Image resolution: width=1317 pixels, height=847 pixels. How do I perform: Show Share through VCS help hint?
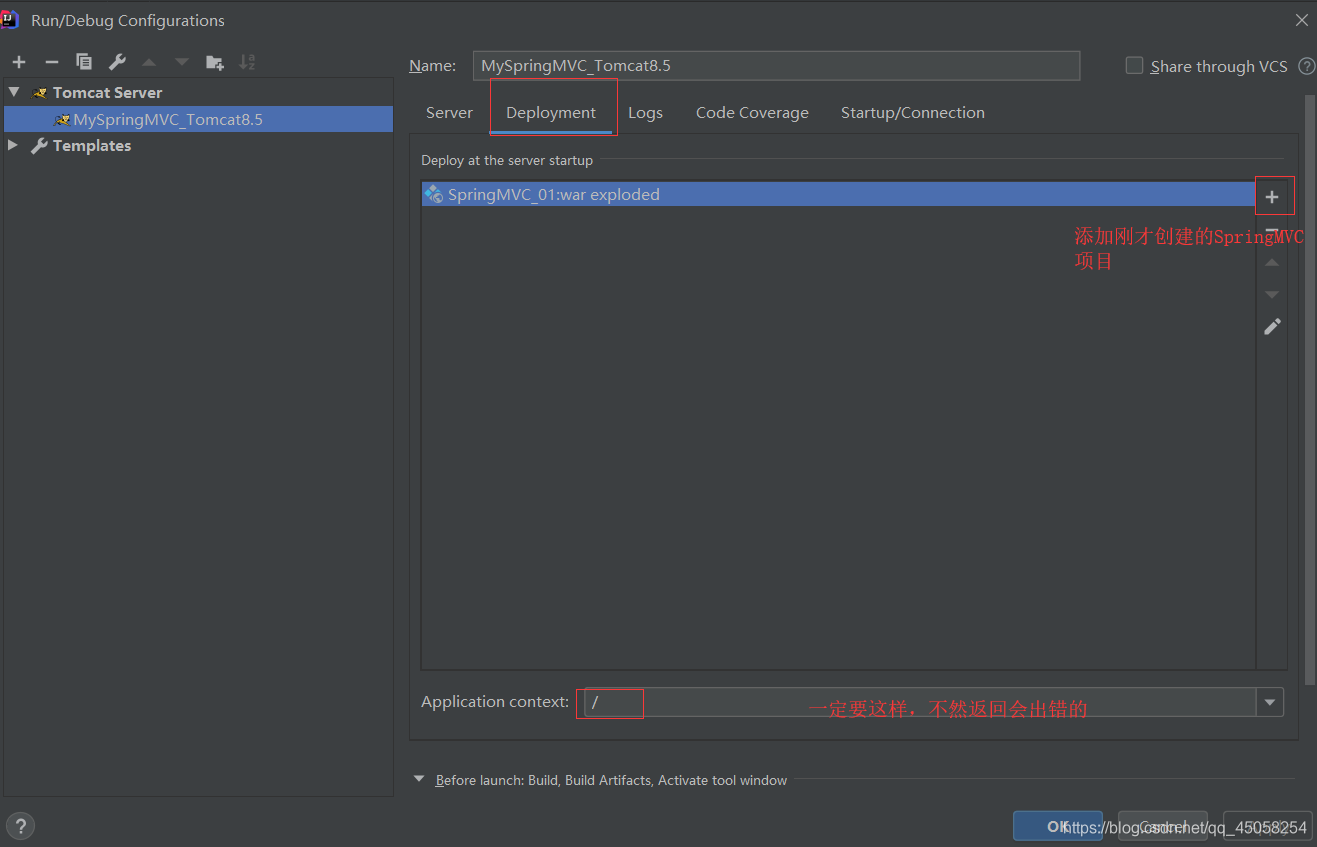click(x=1306, y=66)
